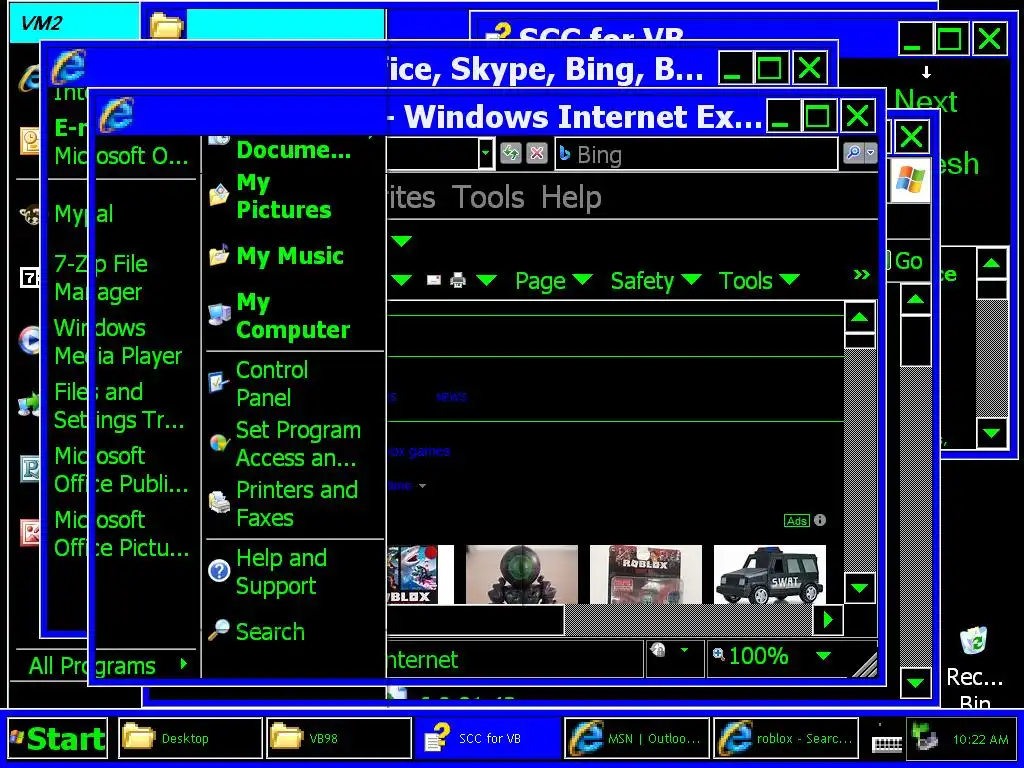The width and height of the screenshot is (1024, 768).
Task: Click the horizontal scrollbar right arrow
Action: pos(828,619)
